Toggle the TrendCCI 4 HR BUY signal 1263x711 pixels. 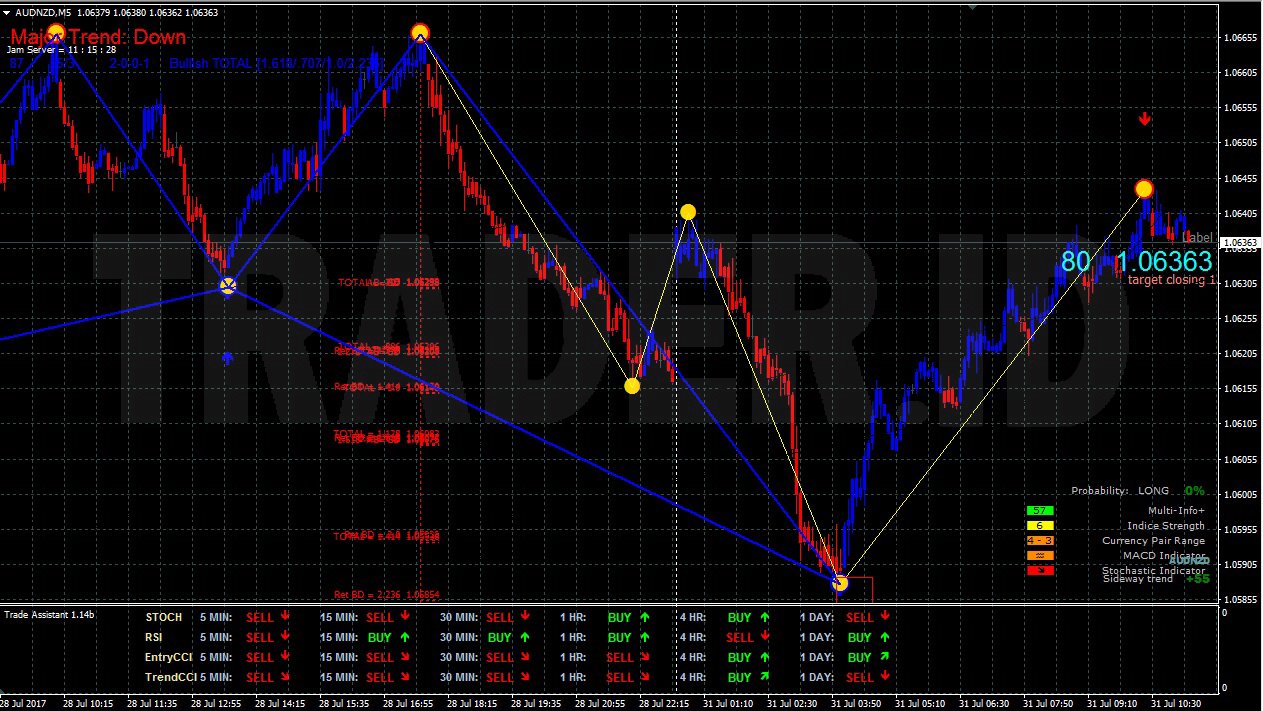[x=741, y=677]
